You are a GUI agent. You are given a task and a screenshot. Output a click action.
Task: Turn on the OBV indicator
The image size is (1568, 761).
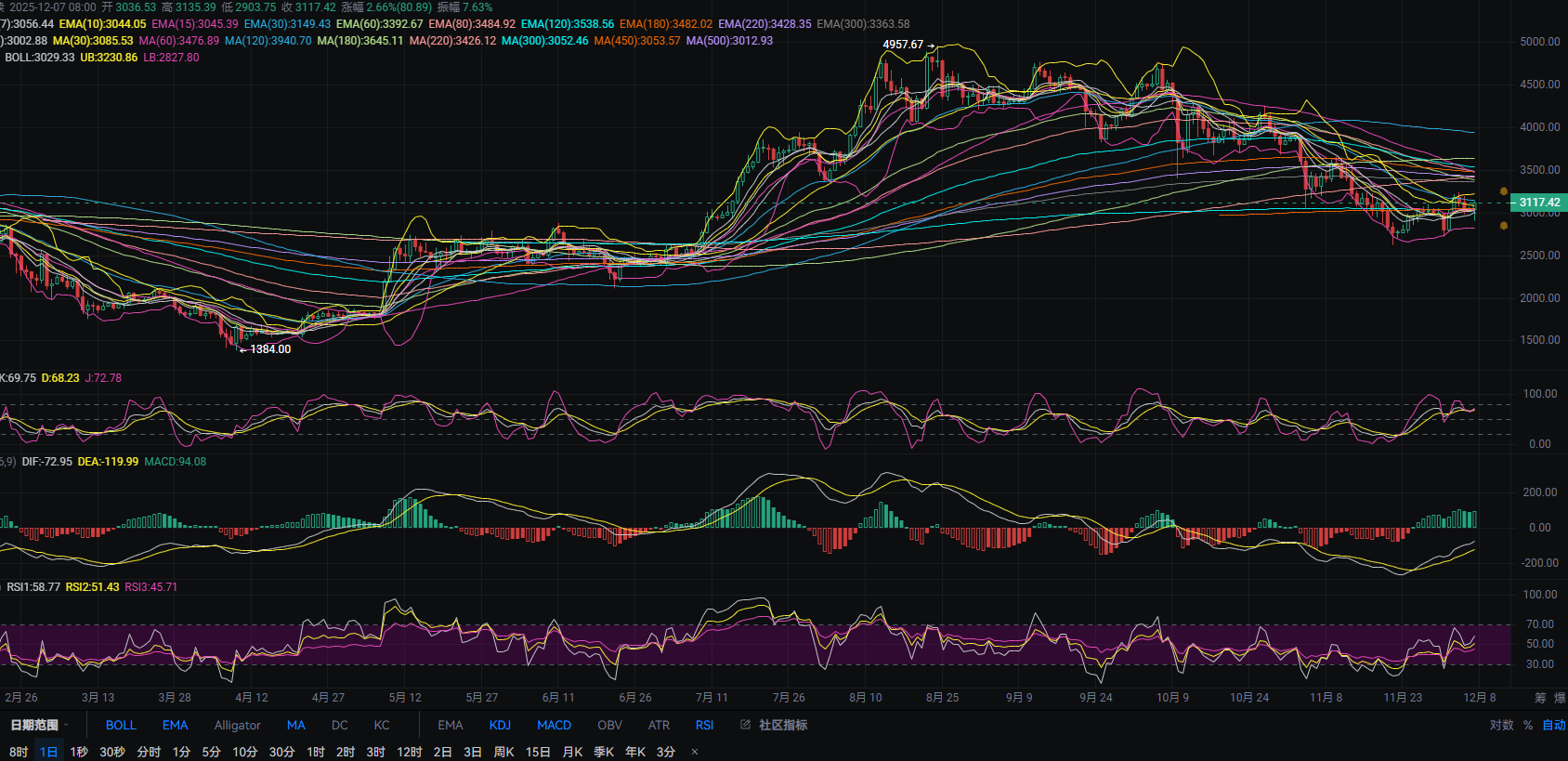(609, 725)
